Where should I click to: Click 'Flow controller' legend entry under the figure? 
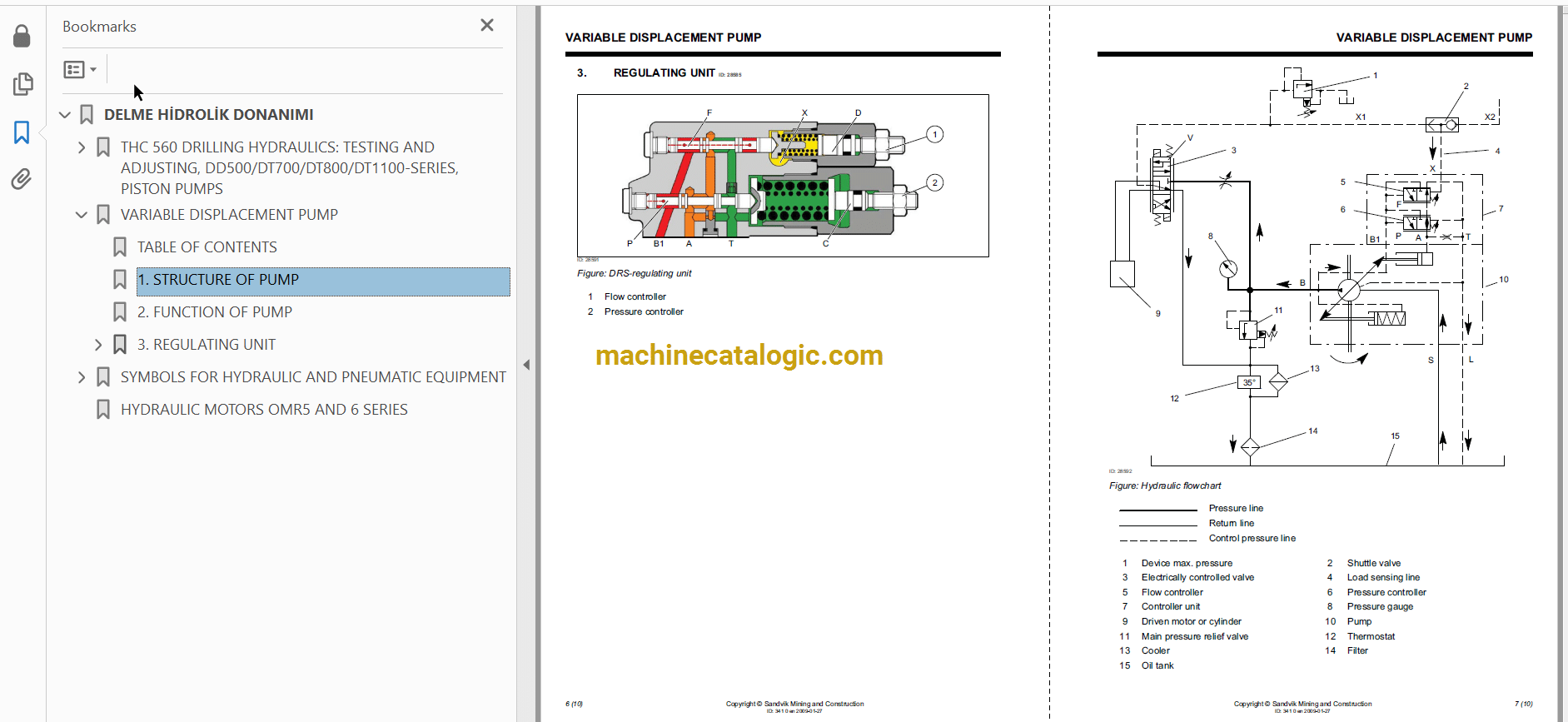point(635,296)
